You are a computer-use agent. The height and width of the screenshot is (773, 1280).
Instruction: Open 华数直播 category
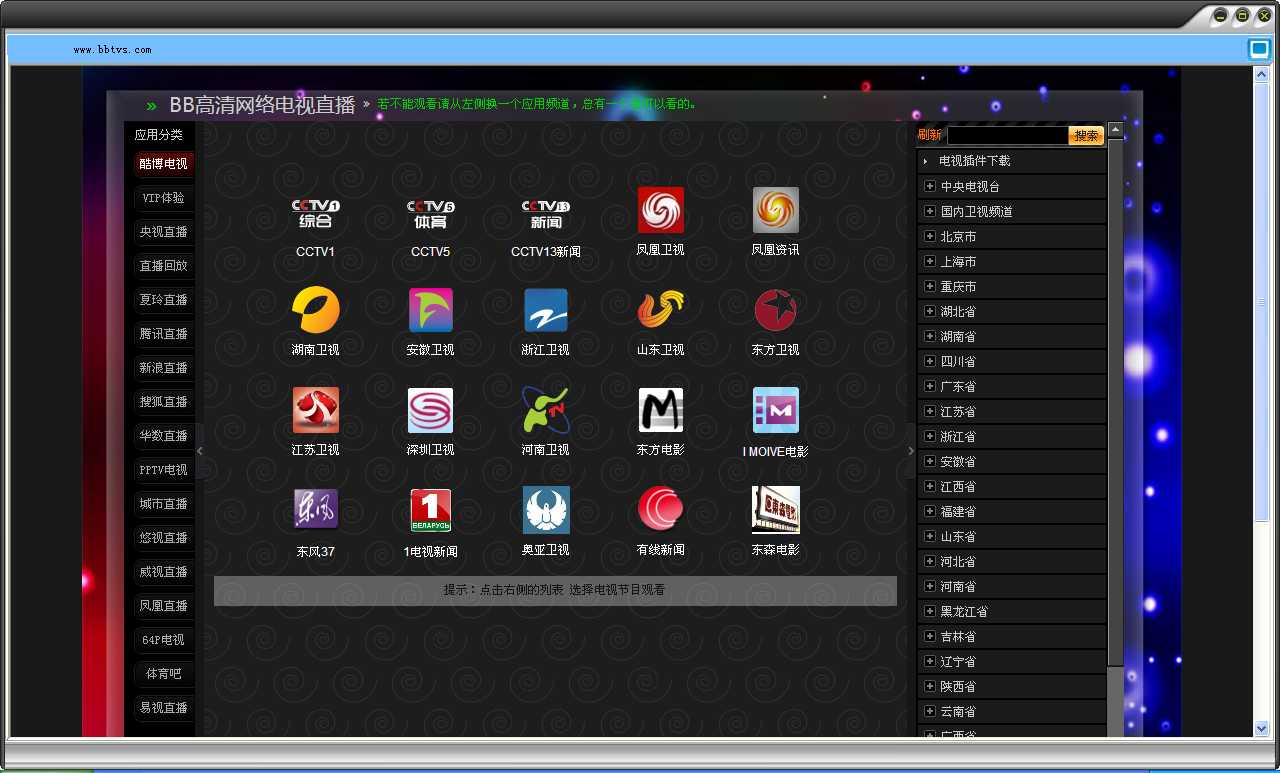[x=163, y=436]
